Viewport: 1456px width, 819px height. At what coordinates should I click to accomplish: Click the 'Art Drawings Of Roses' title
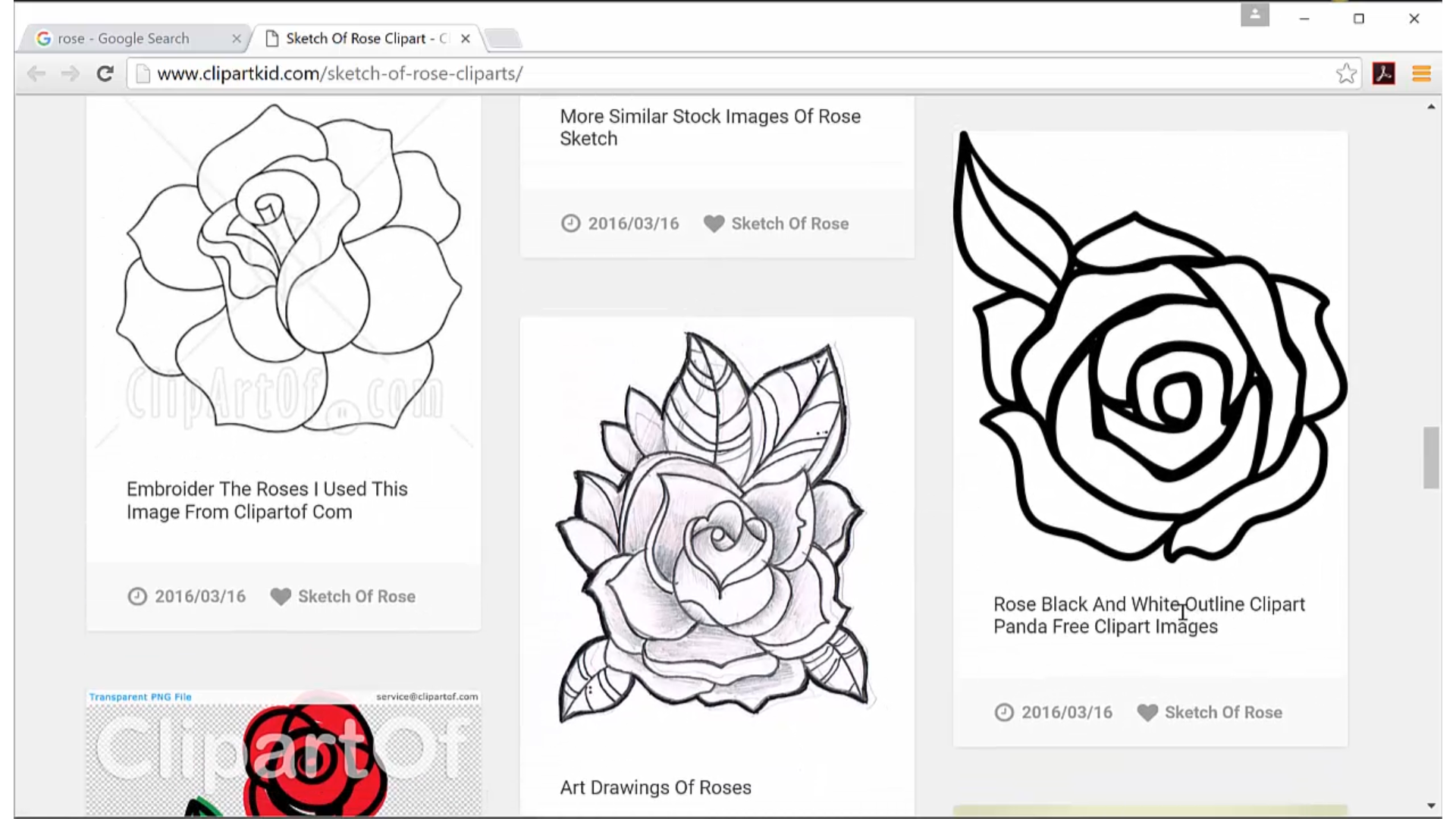[x=655, y=787]
